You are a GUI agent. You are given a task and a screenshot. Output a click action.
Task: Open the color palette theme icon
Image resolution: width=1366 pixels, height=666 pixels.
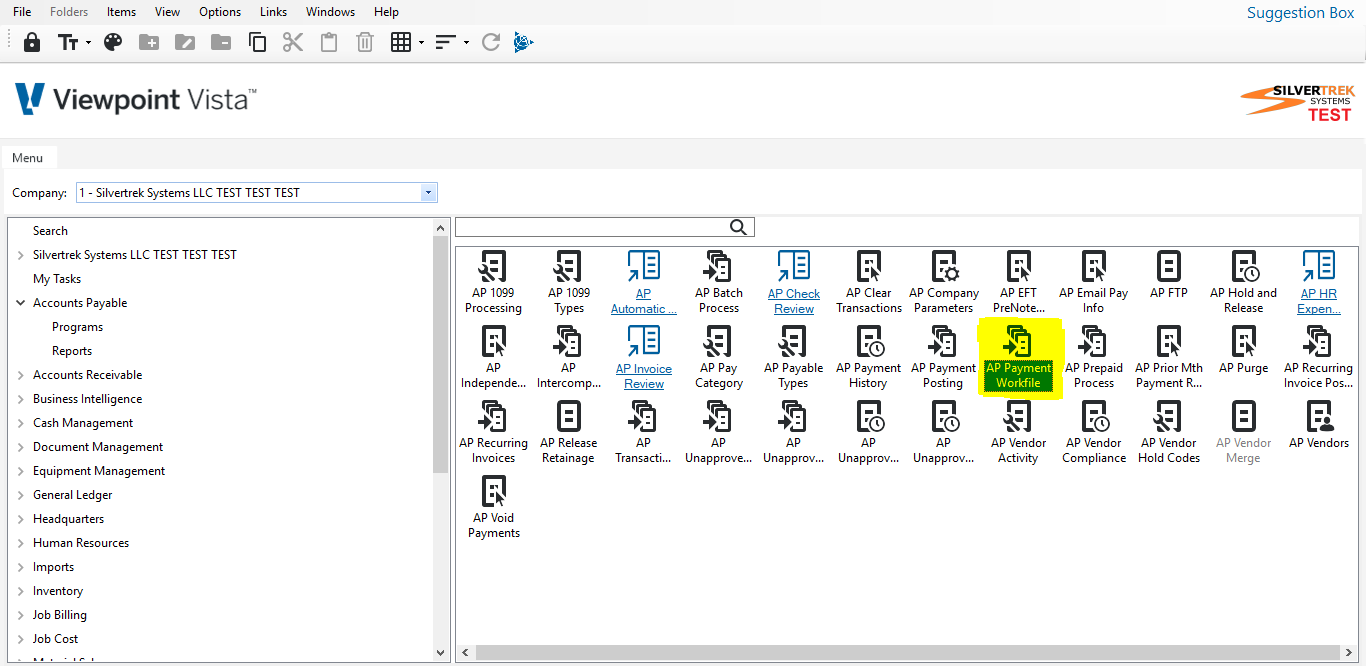pos(113,42)
